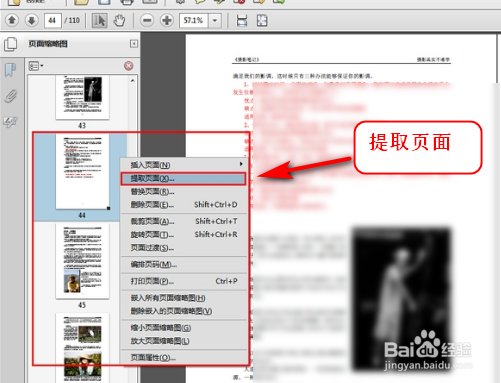Screen dimensions: 501x383
Task: Select the page 46 thumbnail with photos
Action: [82, 348]
